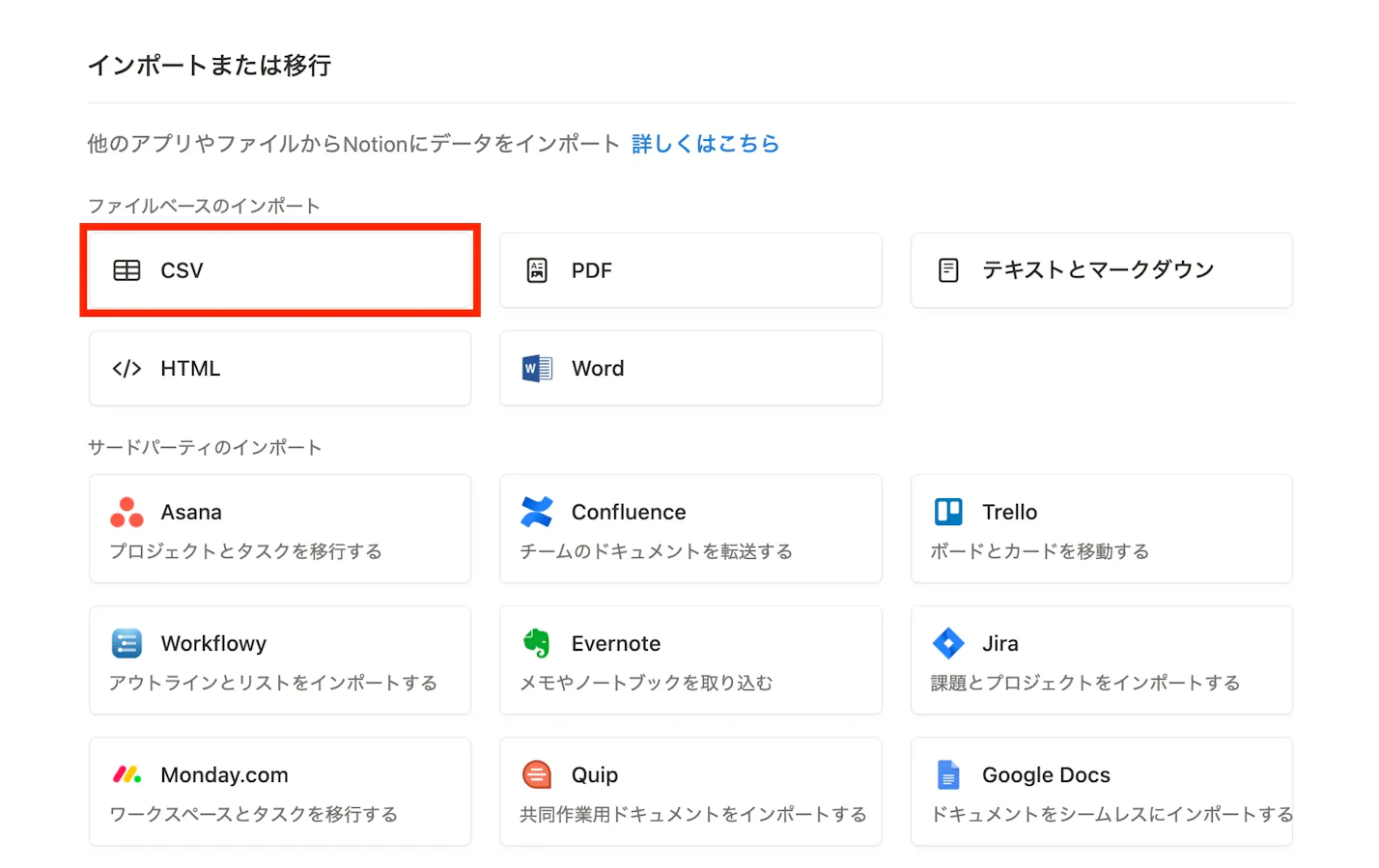This screenshot has width=1379, height=868.
Task: Click the Quip logo icon
Action: pos(537,774)
